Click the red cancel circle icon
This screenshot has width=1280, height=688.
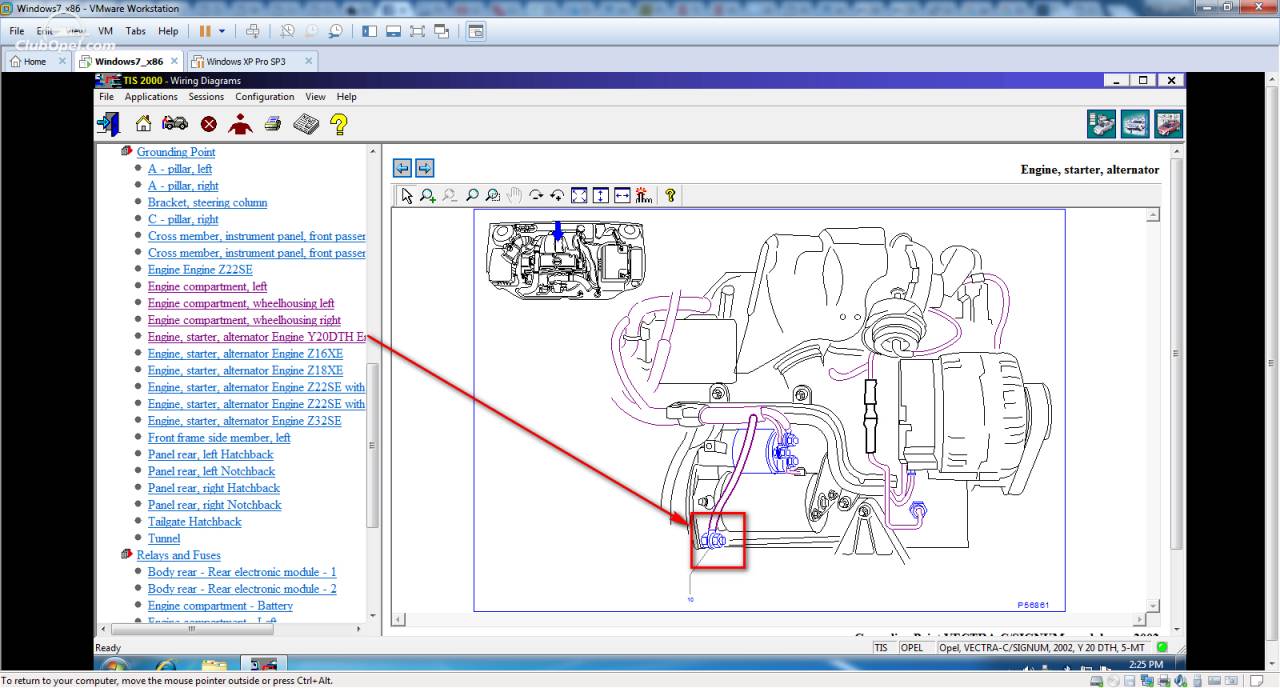208,124
